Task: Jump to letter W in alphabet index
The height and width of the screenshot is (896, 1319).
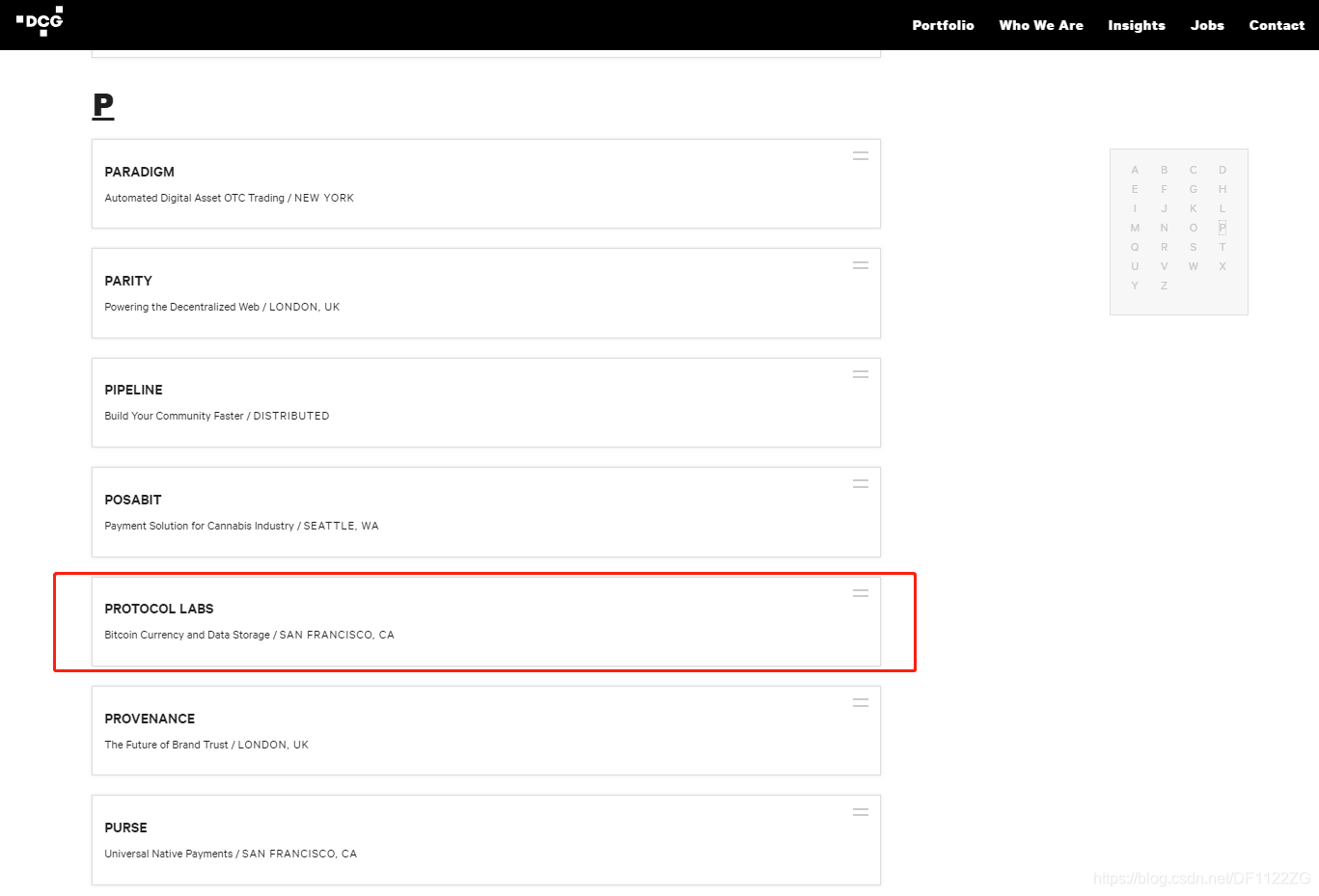Action: coord(1193,266)
